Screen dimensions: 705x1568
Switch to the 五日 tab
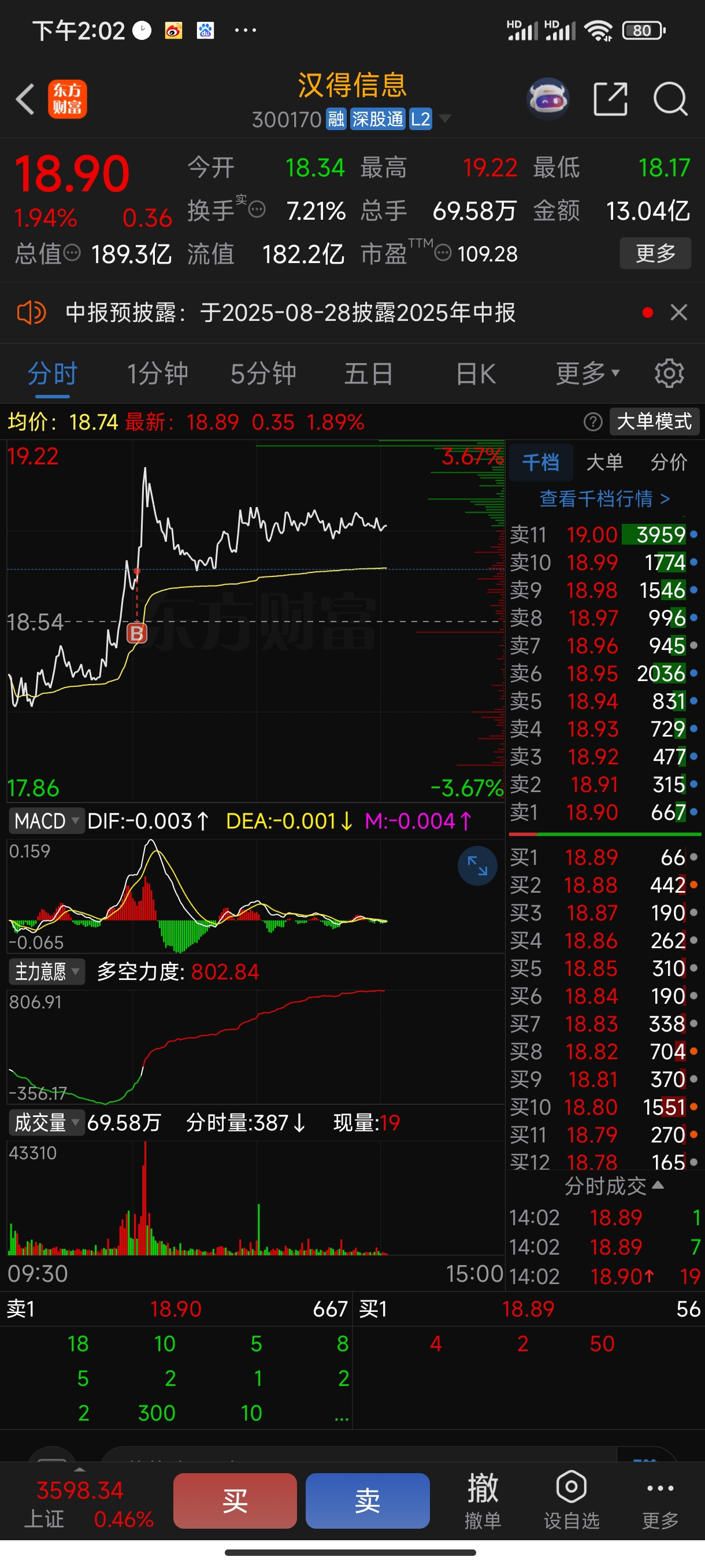pyautogui.click(x=369, y=373)
